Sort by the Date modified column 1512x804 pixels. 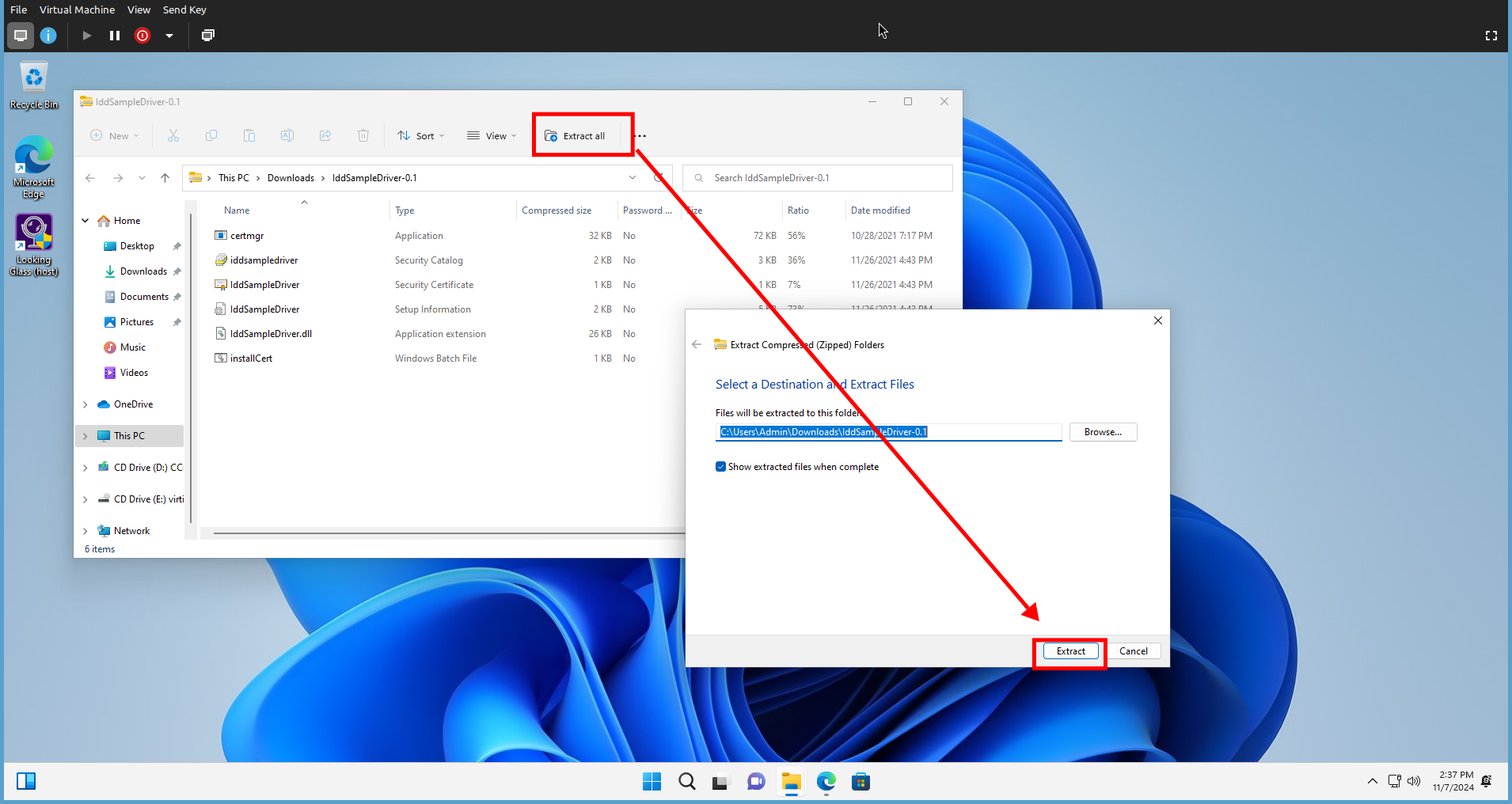click(x=880, y=210)
